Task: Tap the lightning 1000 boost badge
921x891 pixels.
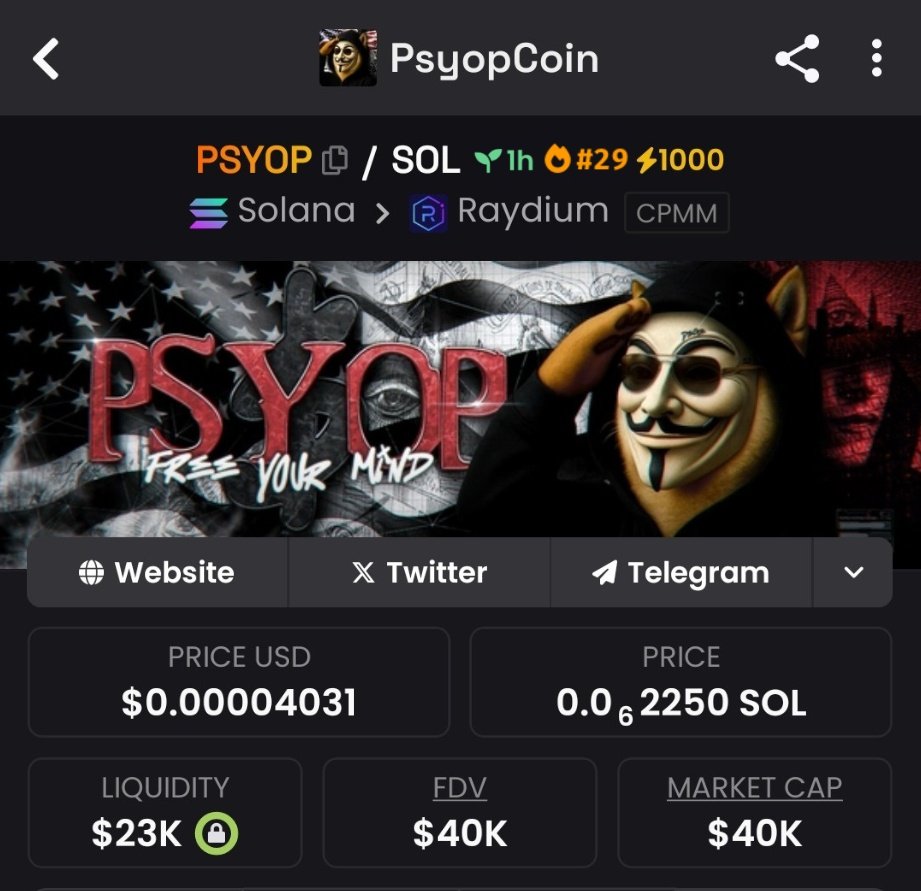Action: pos(681,160)
